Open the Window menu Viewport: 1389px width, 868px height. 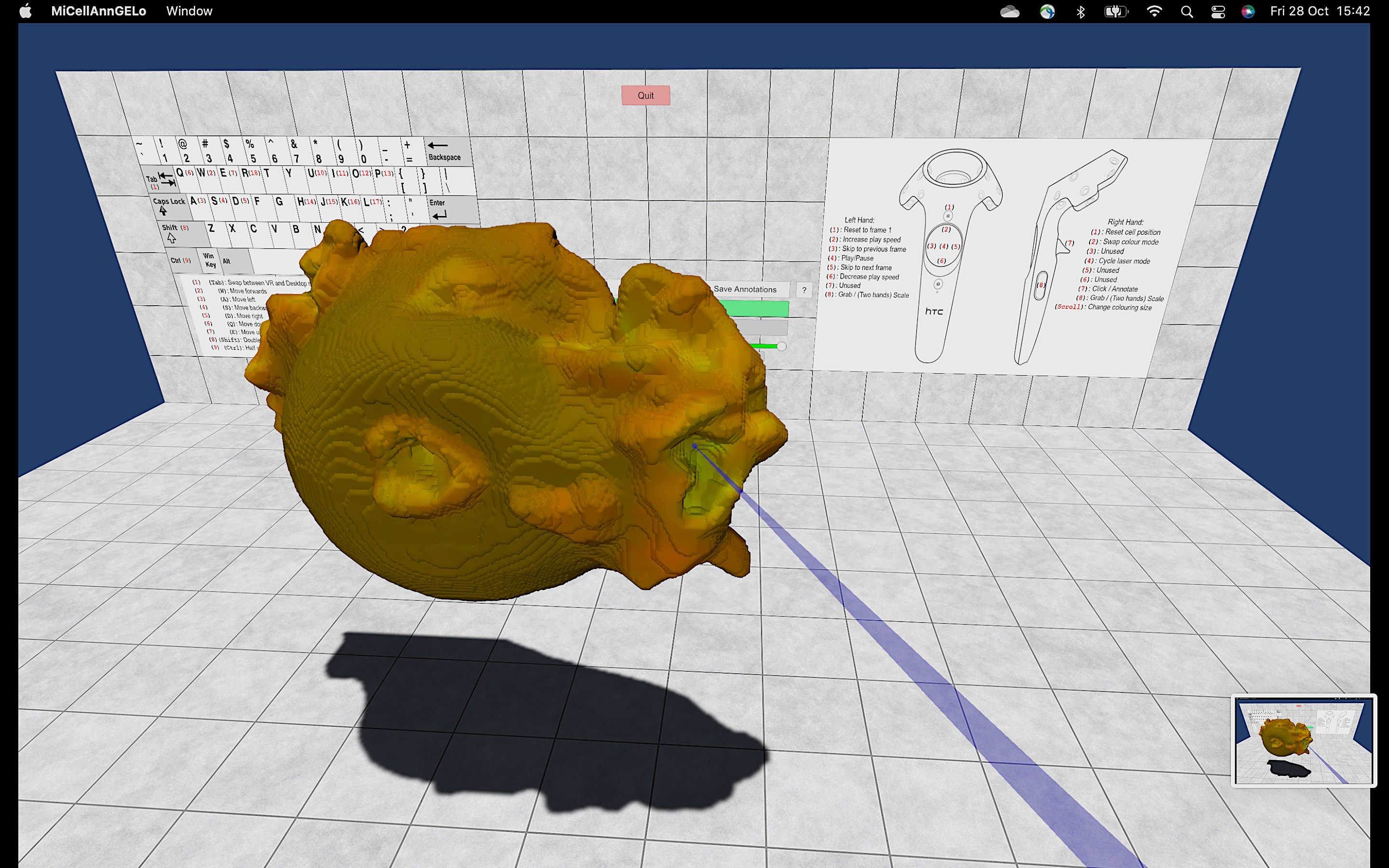pos(189,11)
